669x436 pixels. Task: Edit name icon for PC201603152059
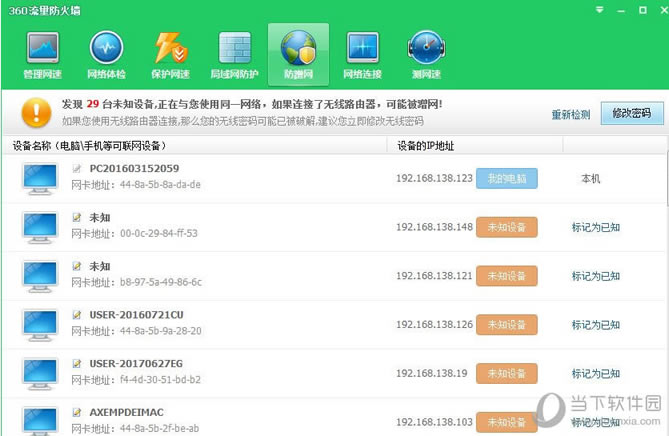pyautogui.click(x=76, y=169)
